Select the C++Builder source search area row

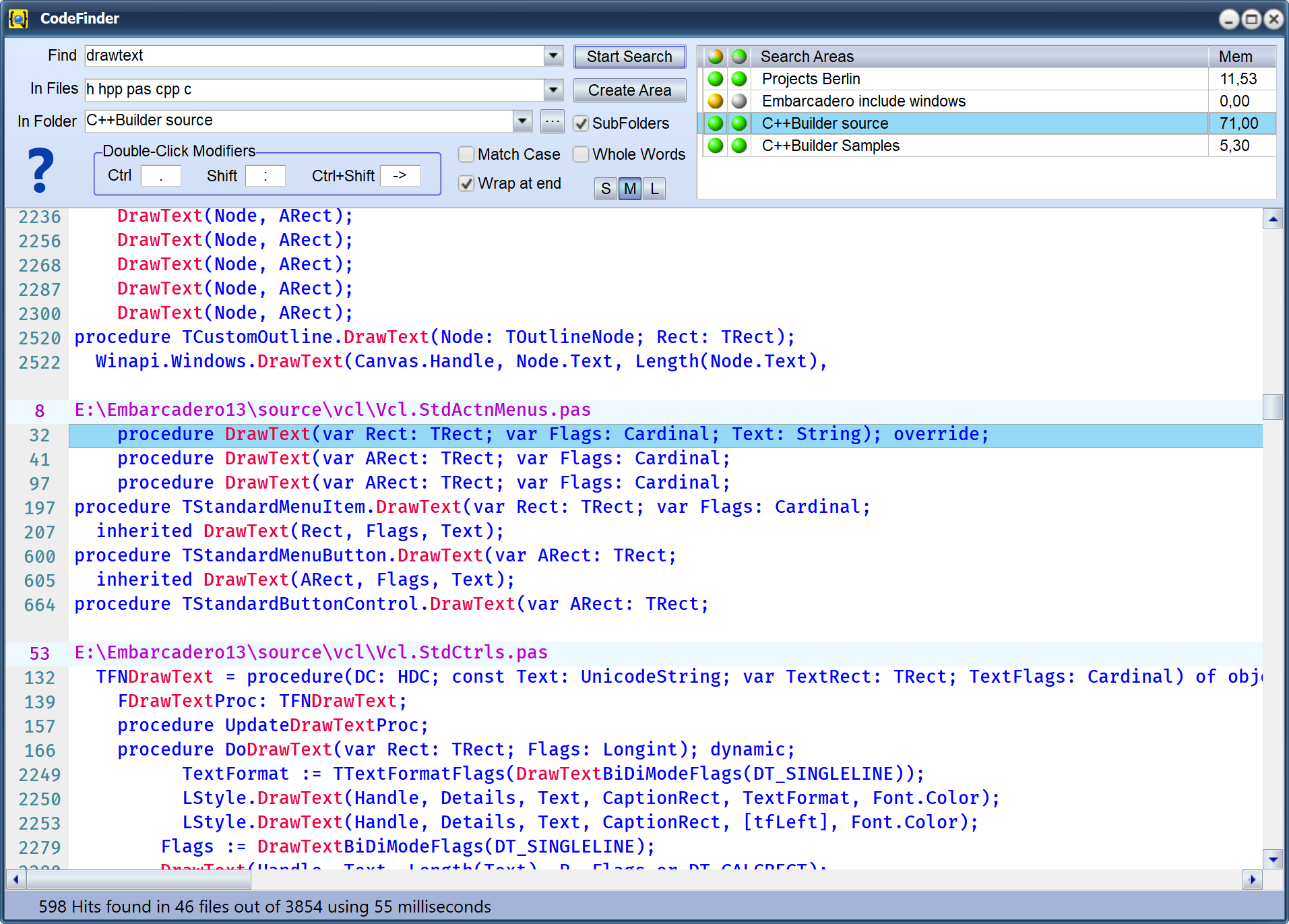pos(987,123)
